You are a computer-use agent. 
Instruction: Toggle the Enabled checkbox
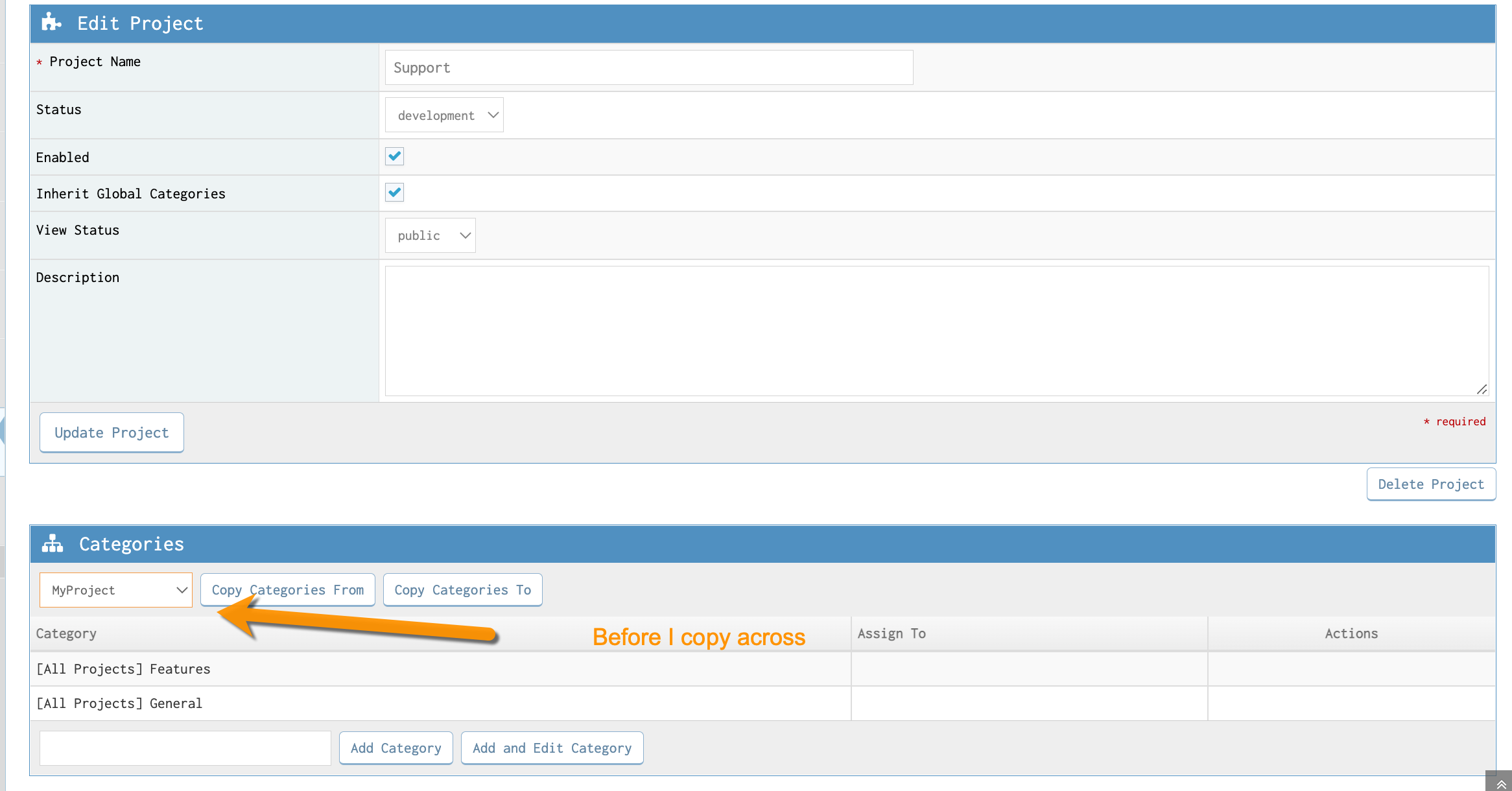pyautogui.click(x=394, y=156)
